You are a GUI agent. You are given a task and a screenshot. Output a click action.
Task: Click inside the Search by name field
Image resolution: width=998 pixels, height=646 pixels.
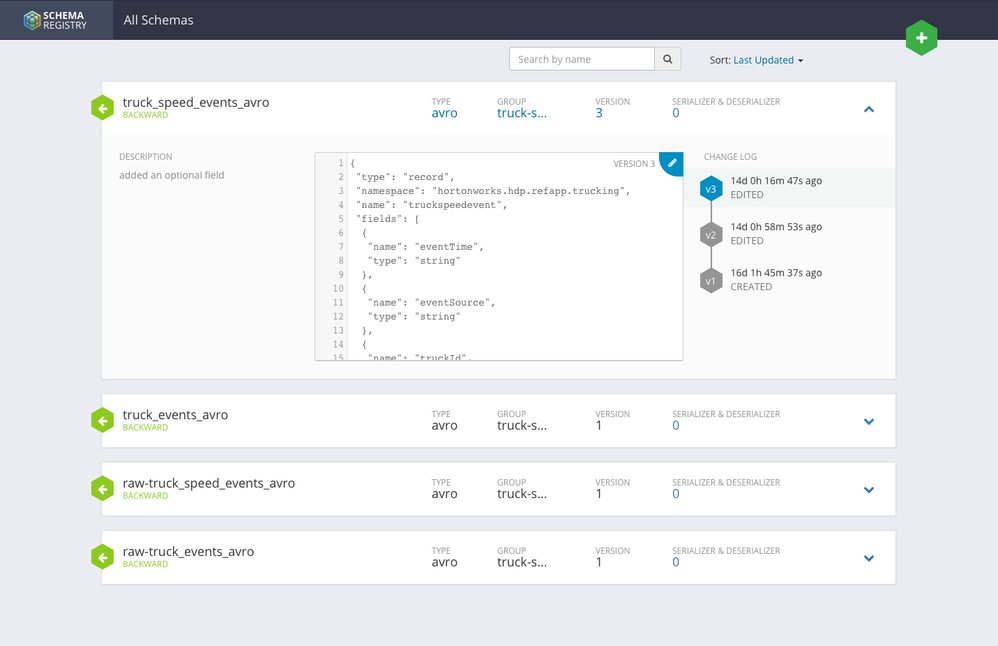[x=581, y=59]
